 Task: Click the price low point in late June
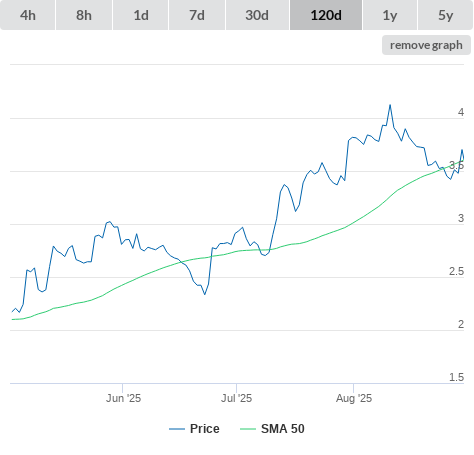coord(205,294)
